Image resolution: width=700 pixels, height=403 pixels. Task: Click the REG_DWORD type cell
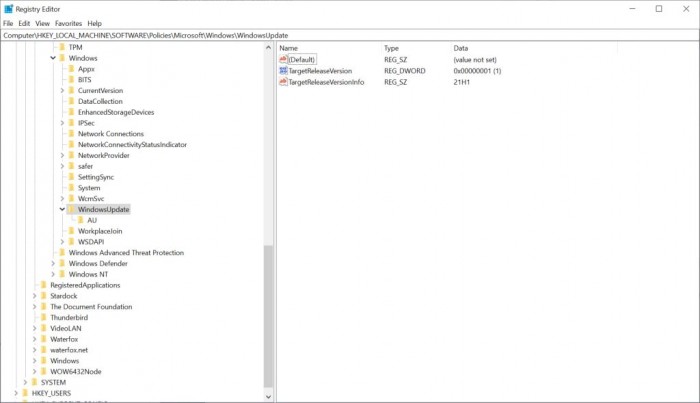pyautogui.click(x=404, y=71)
